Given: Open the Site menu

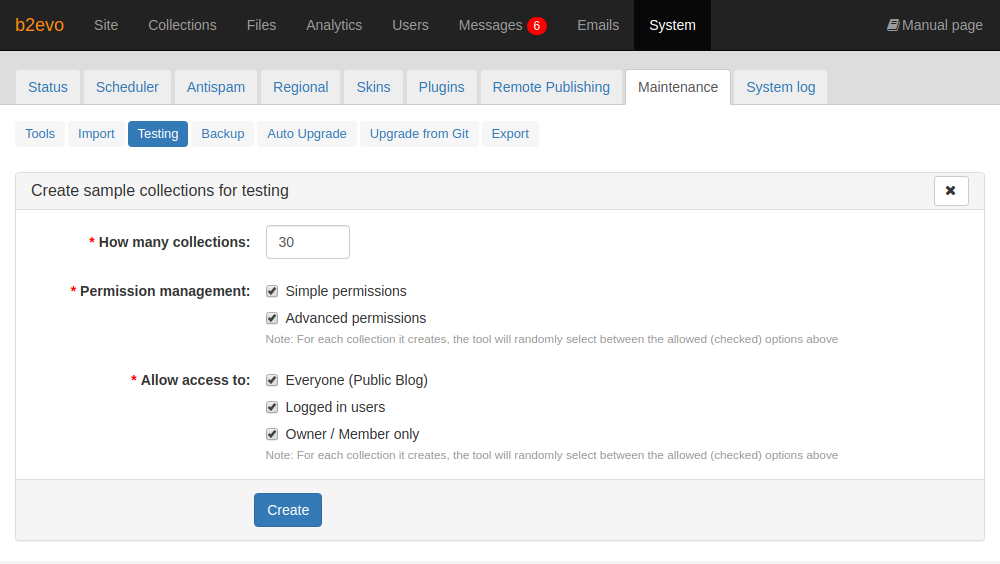Looking at the screenshot, I should pos(106,25).
